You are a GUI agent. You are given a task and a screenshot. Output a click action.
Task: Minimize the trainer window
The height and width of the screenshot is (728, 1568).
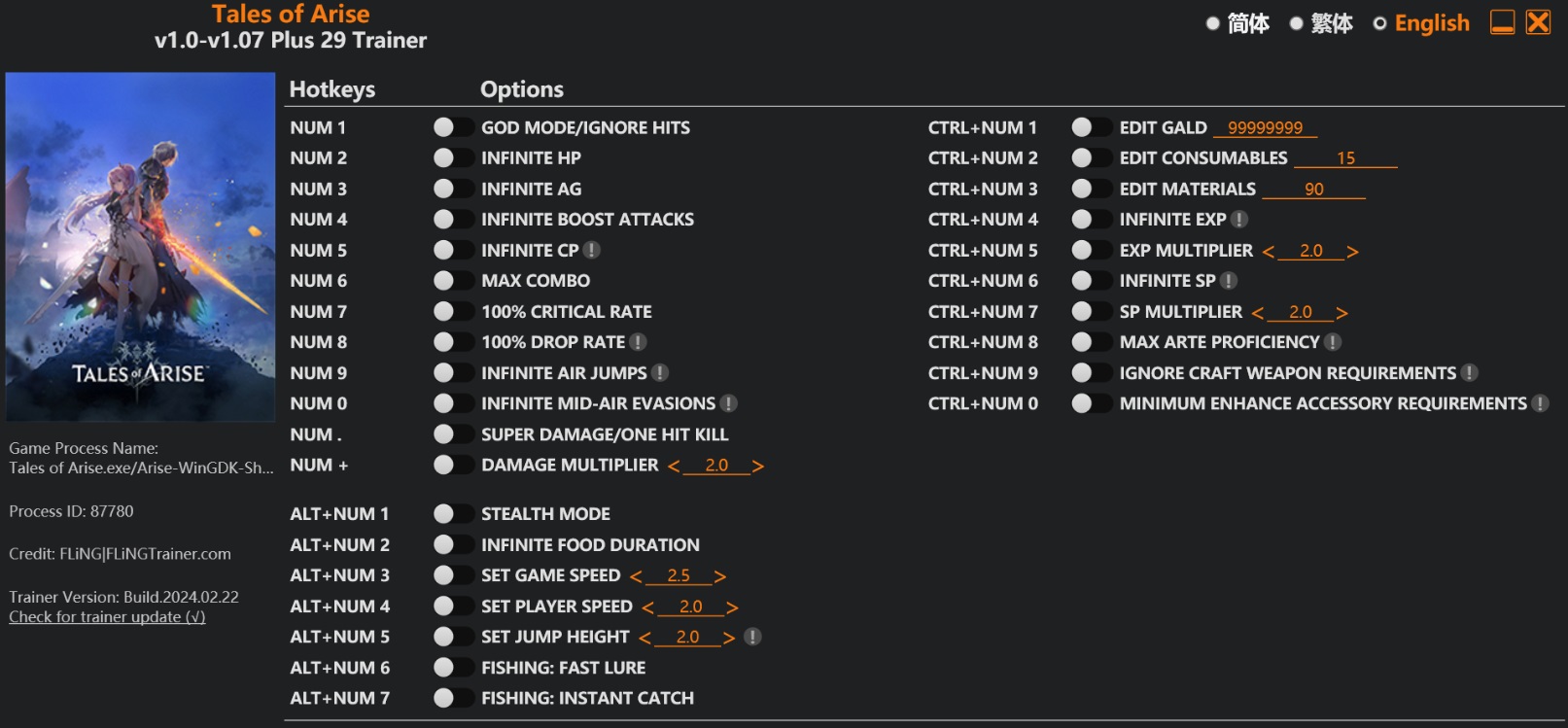pyautogui.click(x=1502, y=22)
